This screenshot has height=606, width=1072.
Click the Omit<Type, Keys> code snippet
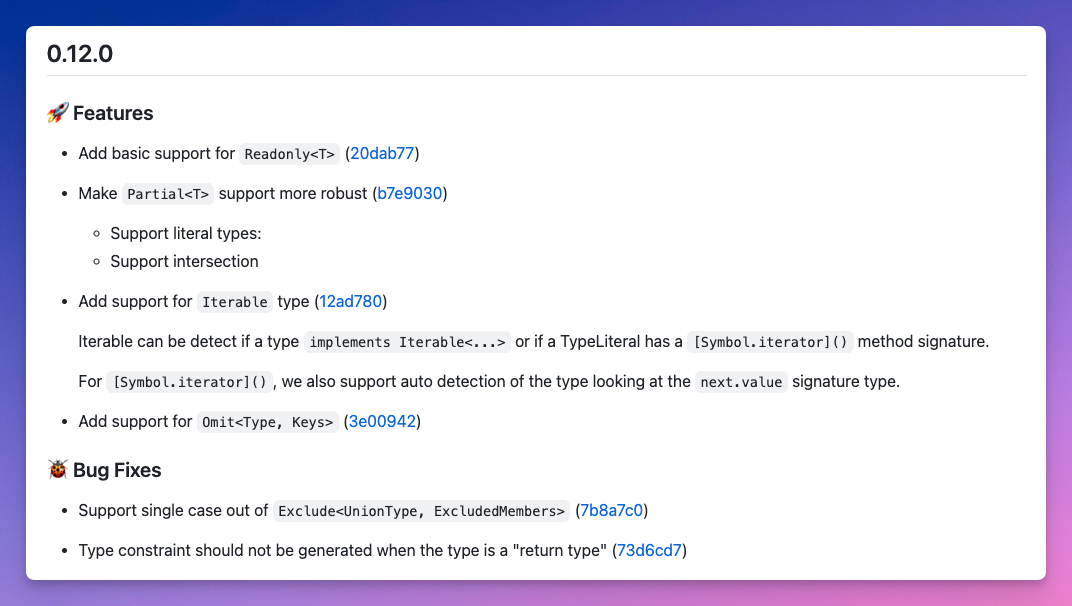tap(267, 422)
